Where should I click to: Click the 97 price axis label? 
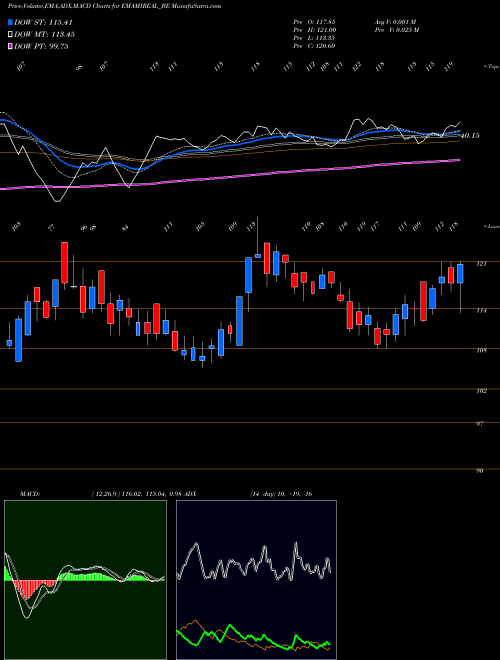tap(480, 424)
